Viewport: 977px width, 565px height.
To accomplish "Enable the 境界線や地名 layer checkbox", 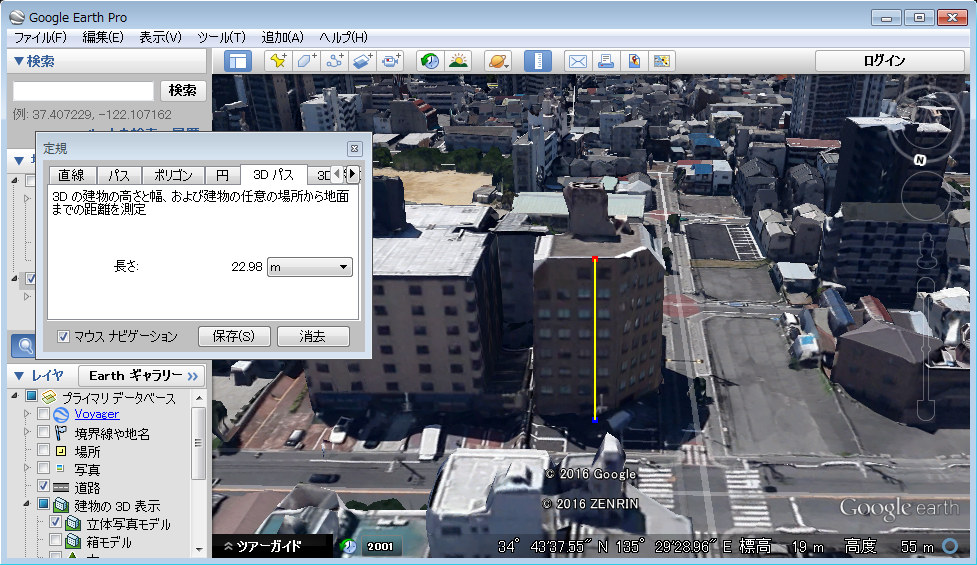I will 43,432.
